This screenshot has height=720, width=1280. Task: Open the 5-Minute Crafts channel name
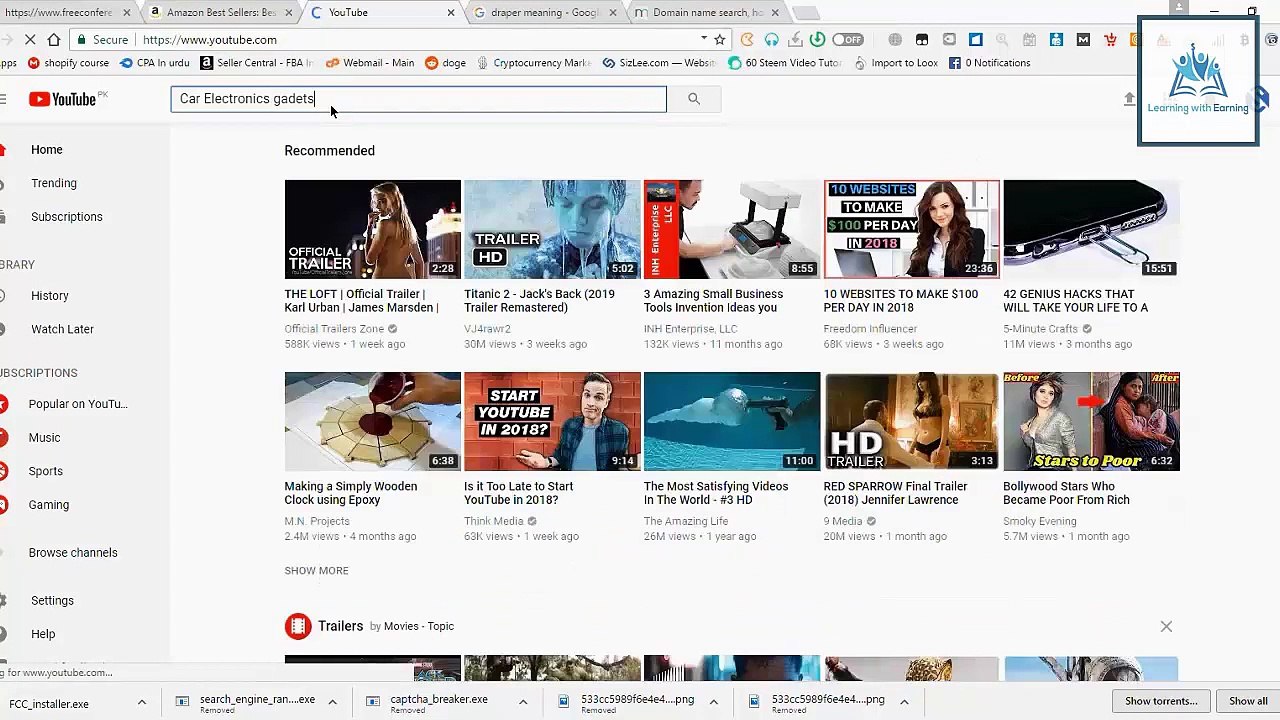coord(1040,329)
